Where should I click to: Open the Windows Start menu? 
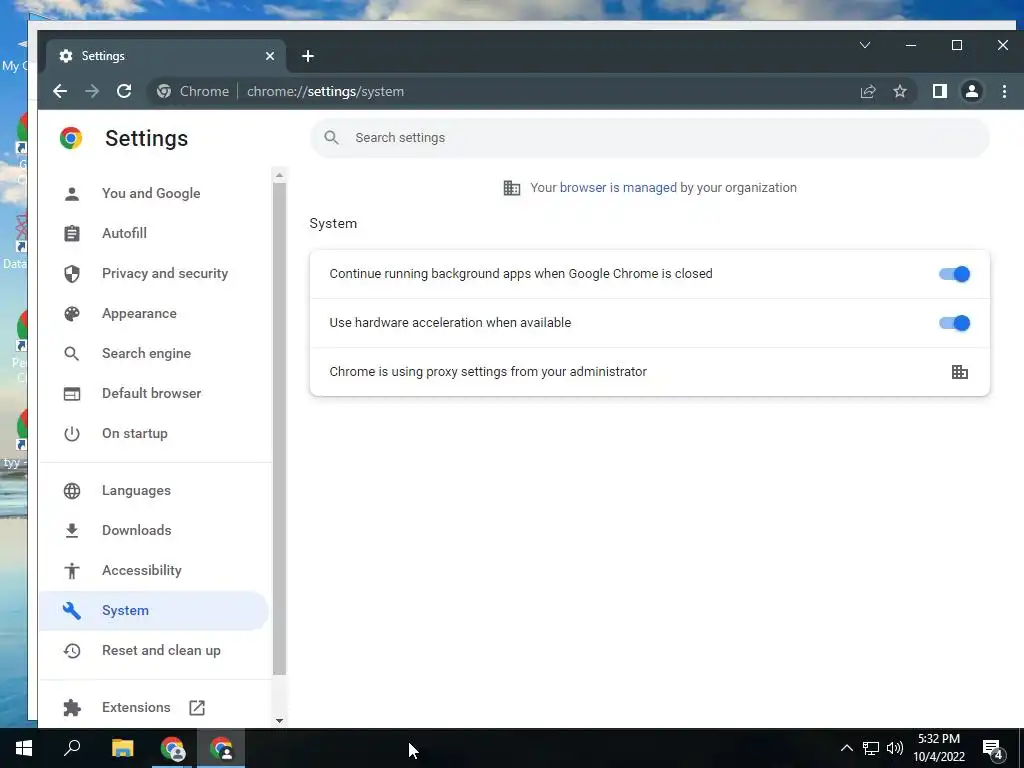pos(24,748)
